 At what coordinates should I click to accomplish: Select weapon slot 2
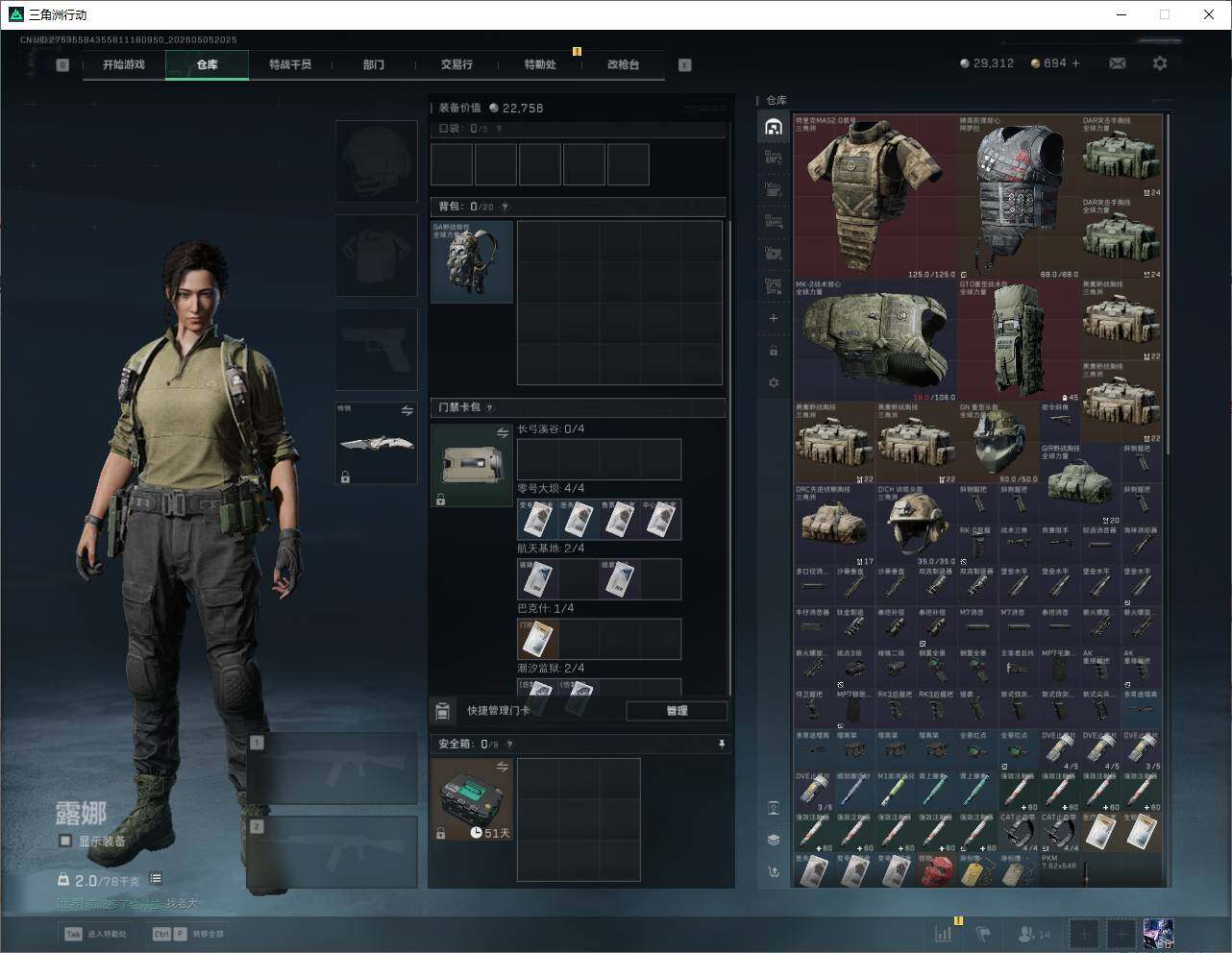pos(333,853)
